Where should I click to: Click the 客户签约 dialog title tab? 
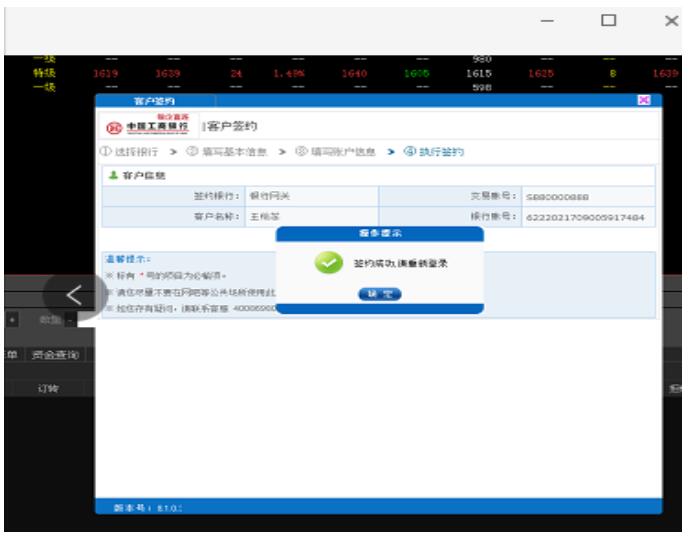154,101
